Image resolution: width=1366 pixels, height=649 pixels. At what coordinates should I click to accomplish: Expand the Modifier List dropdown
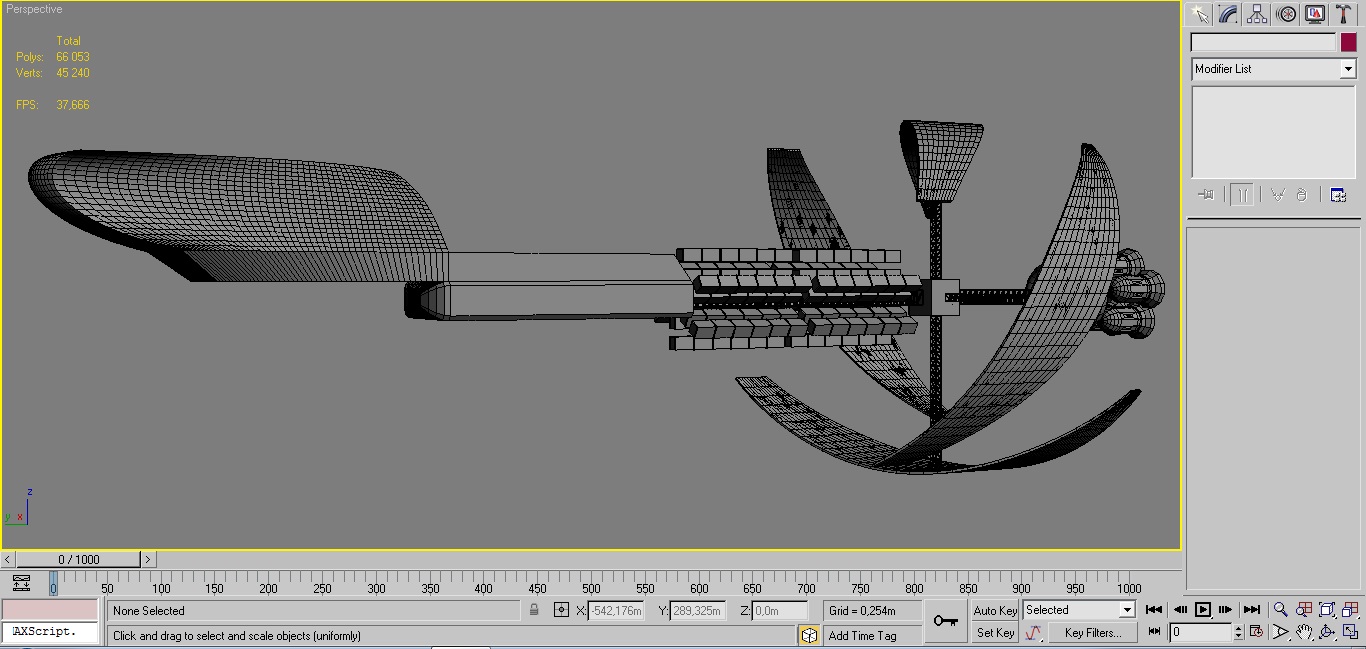tap(1347, 69)
